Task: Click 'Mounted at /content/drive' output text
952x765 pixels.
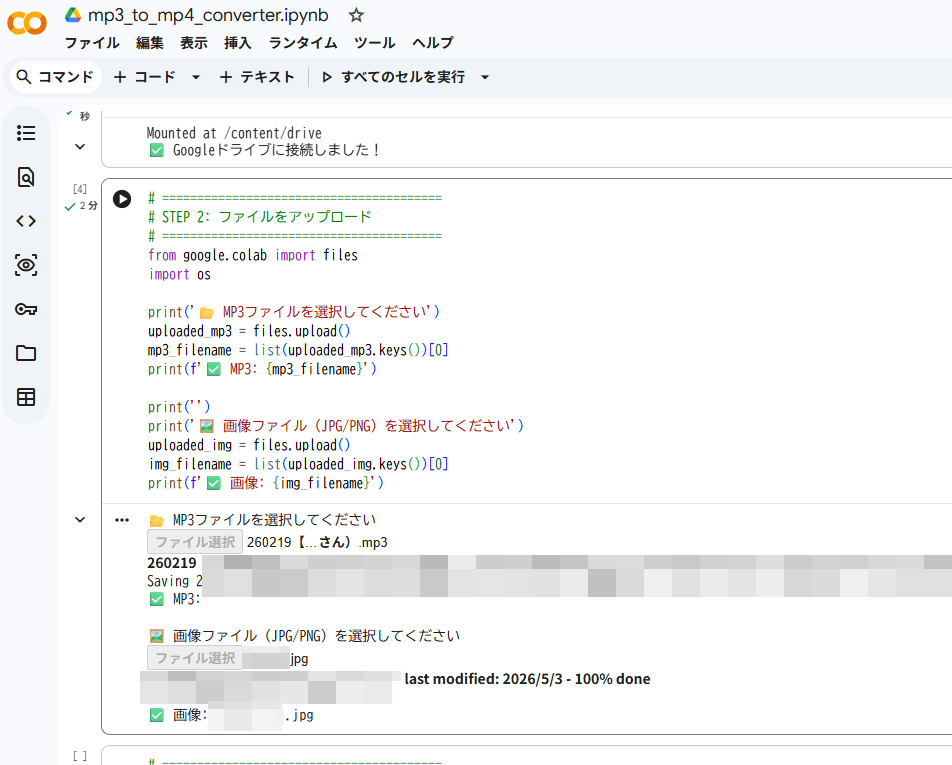Action: [x=234, y=133]
